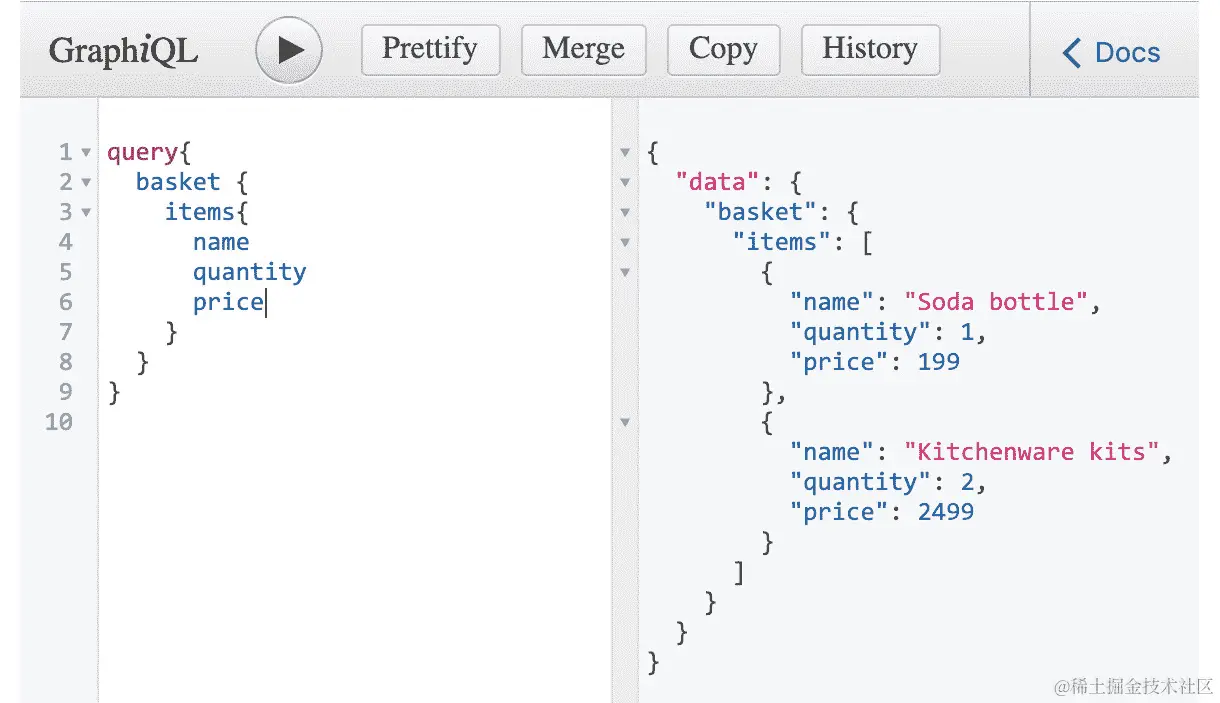
Task: Click the 'items' field in the query editor
Action: click(x=200, y=212)
